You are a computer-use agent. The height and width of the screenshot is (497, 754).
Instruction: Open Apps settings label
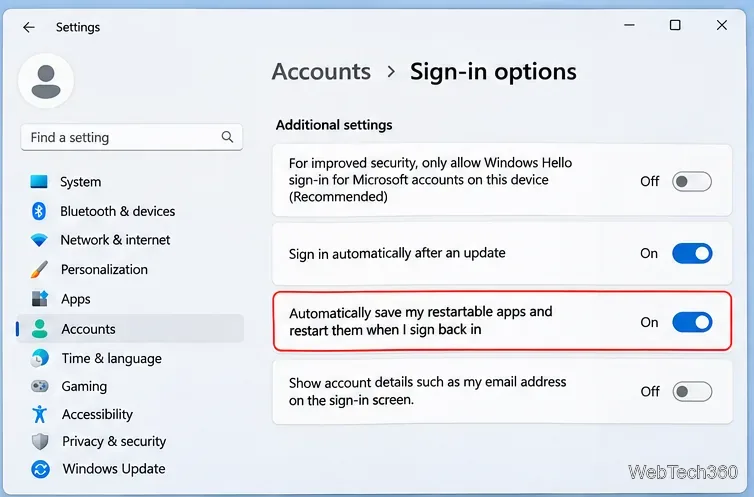[x=76, y=299]
